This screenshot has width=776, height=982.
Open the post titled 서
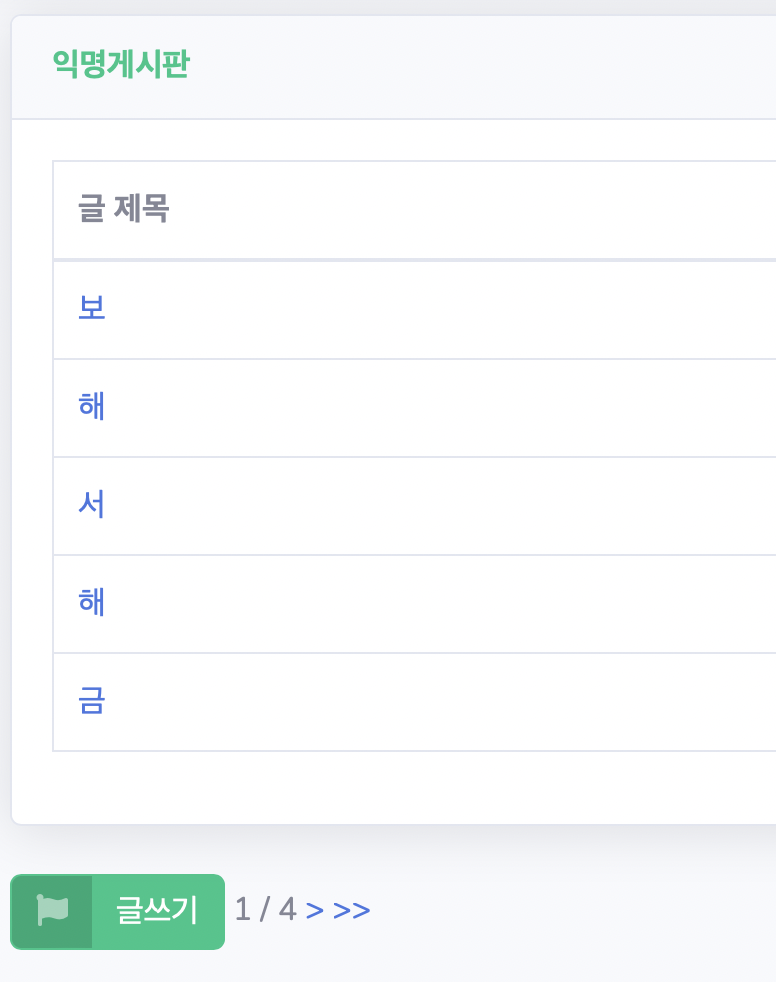click(91, 504)
